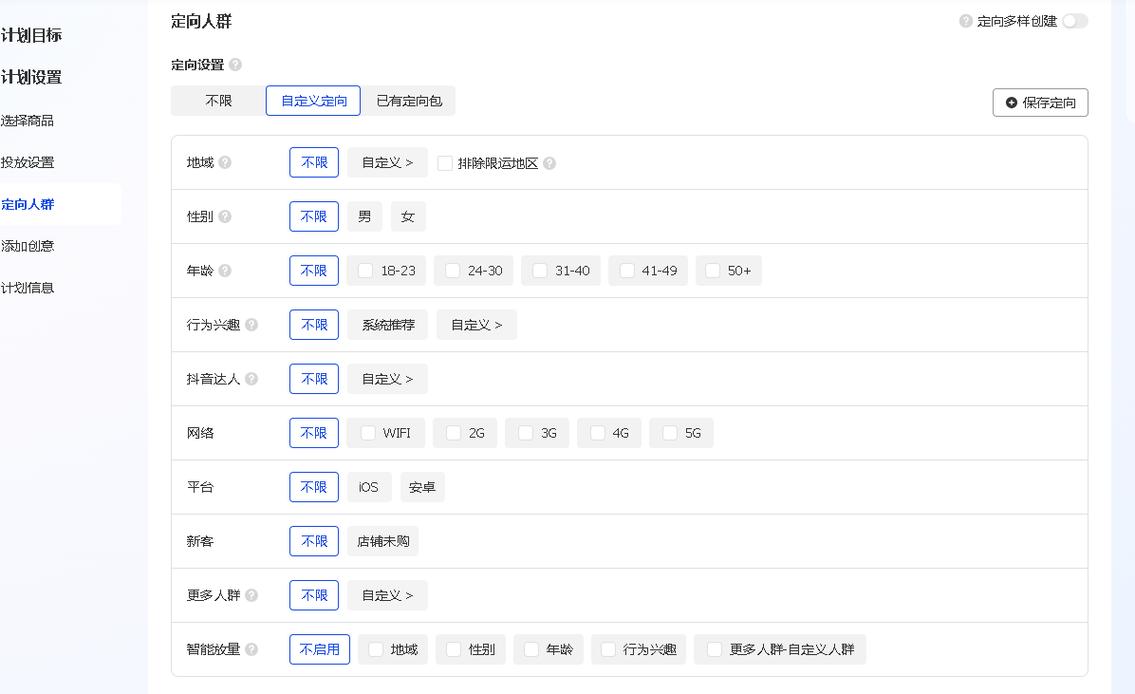Click help icon beside 性别 label
The image size is (1135, 694).
[x=225, y=216]
